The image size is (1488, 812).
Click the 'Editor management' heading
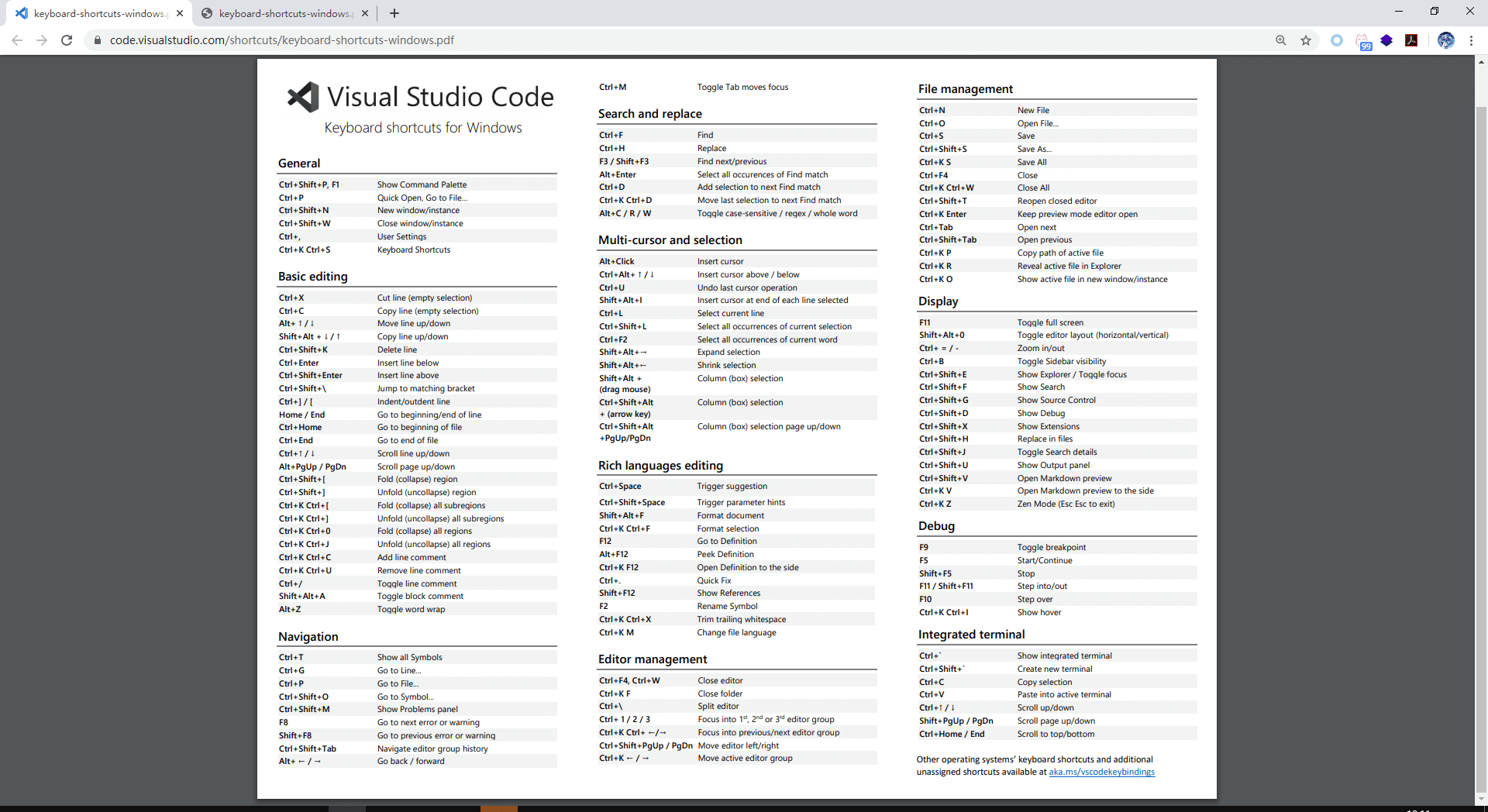tap(653, 659)
